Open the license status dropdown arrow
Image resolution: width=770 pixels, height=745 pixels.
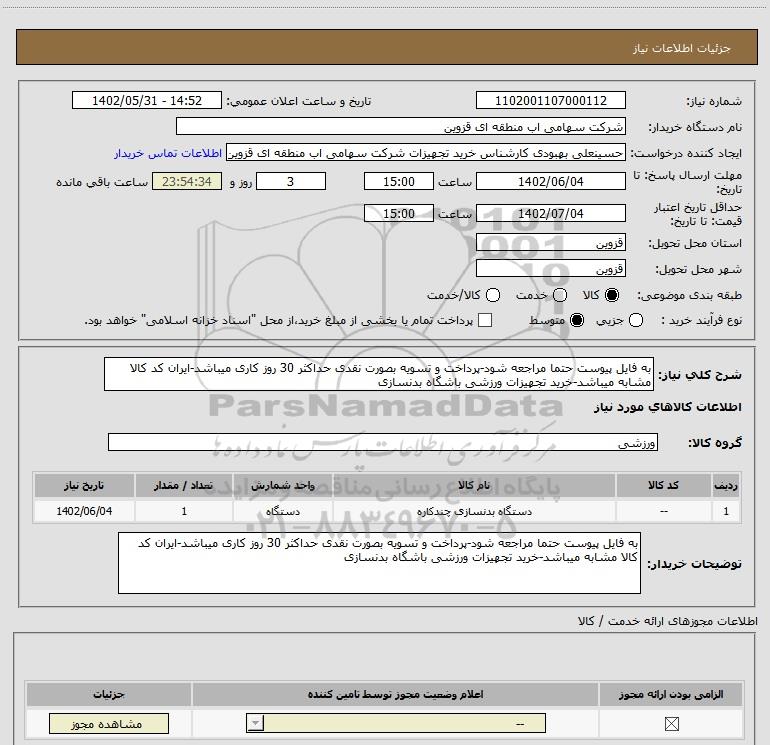point(255,723)
